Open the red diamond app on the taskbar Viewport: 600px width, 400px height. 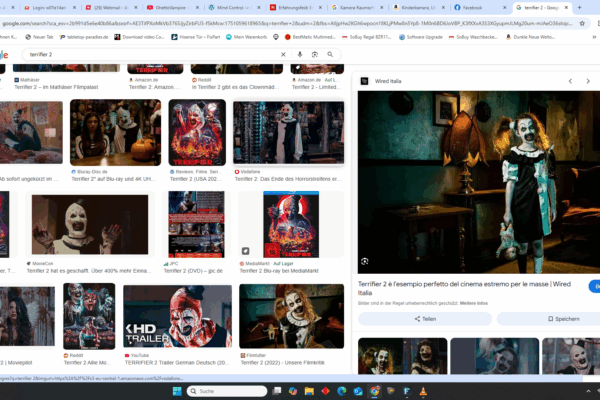pos(326,391)
